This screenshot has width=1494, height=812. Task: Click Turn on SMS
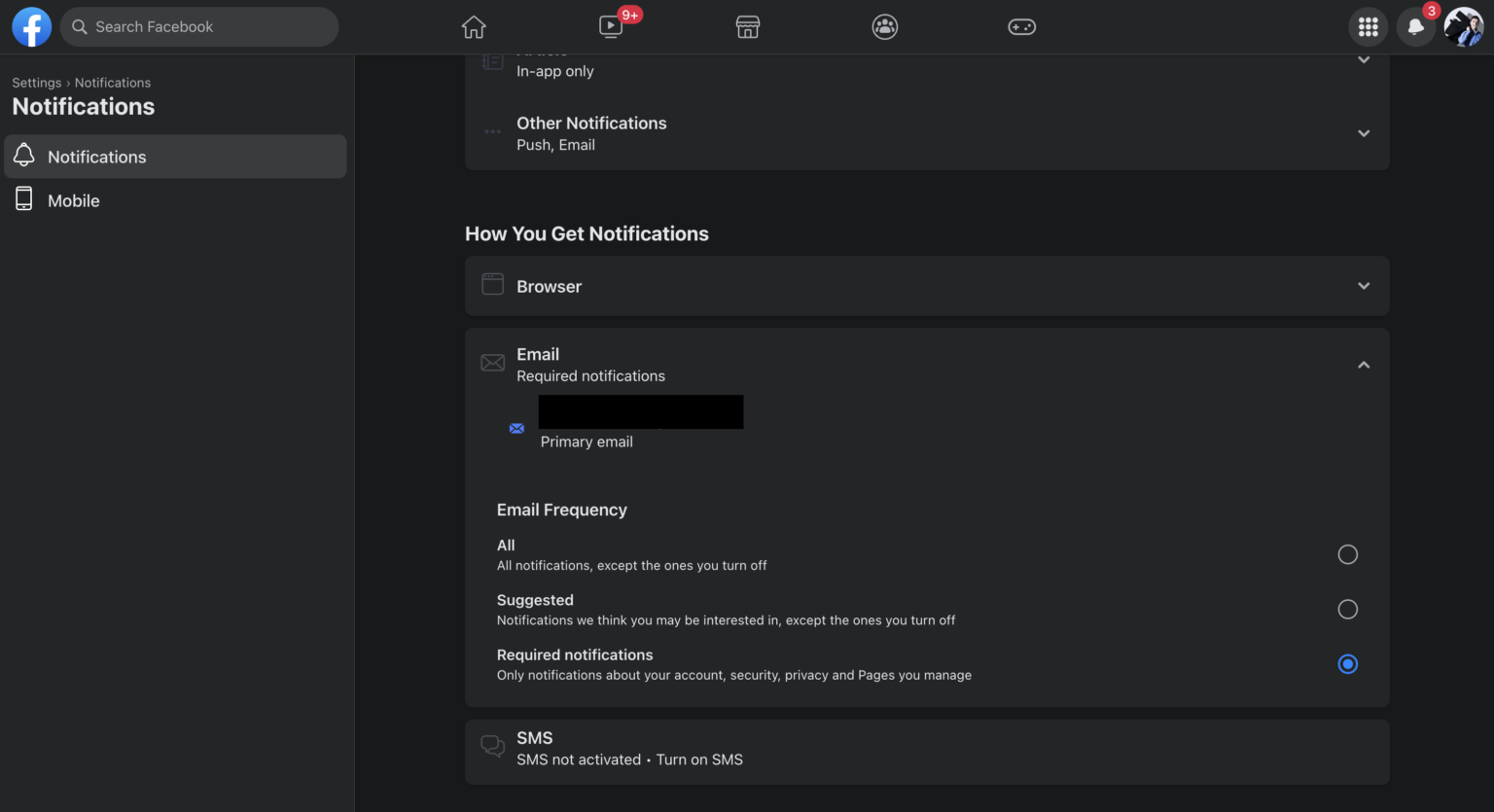pos(699,759)
